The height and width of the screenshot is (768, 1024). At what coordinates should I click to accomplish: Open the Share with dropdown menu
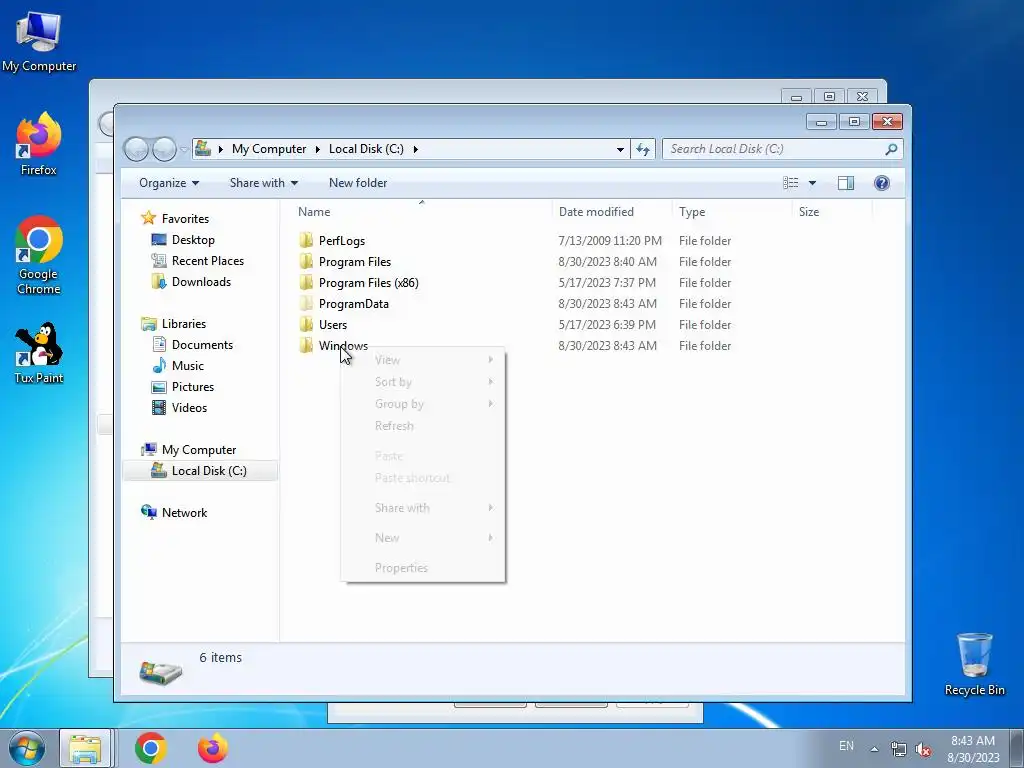tap(263, 183)
